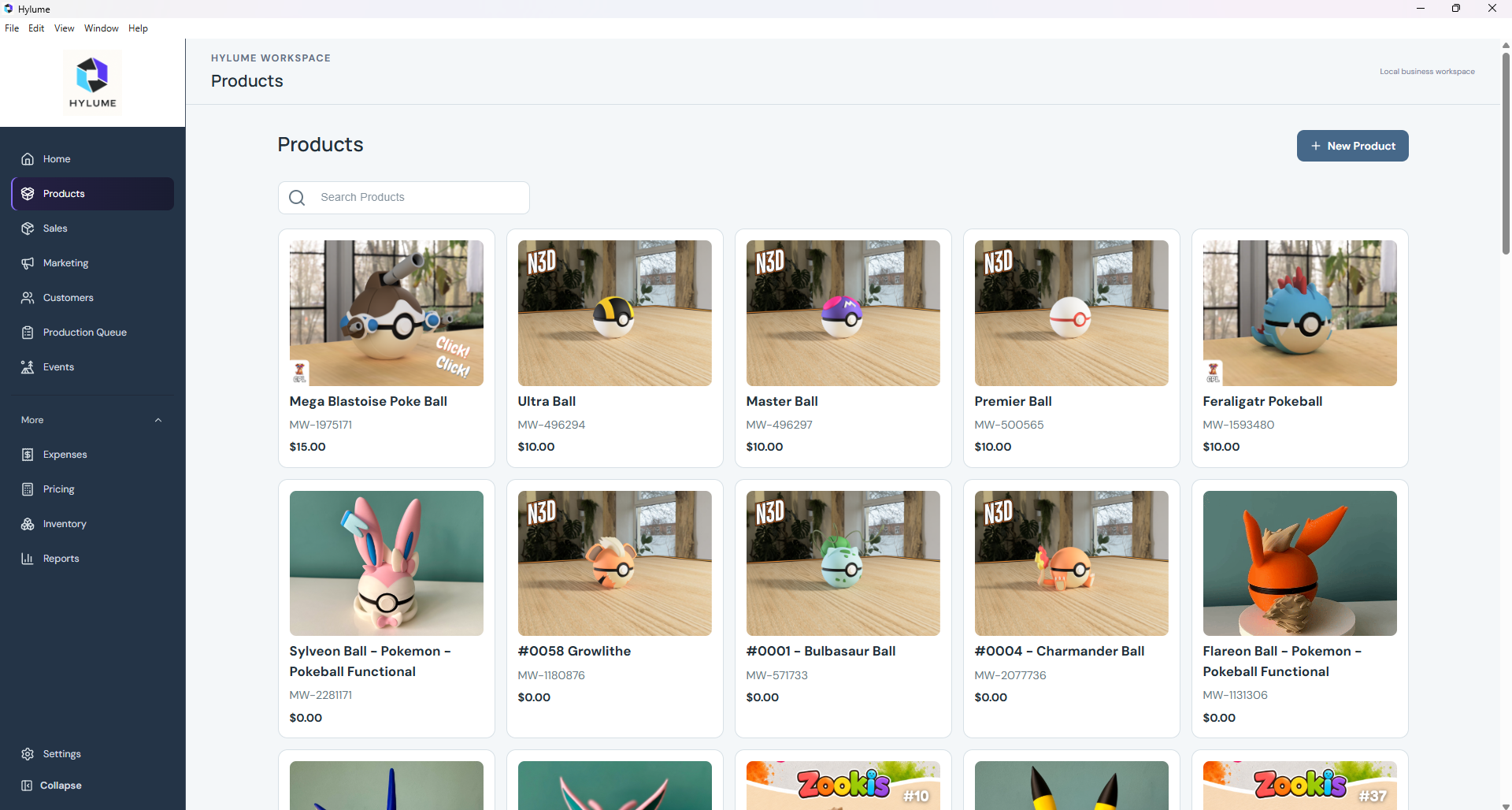This screenshot has width=1512, height=810.
Task: Open the Sales section label
Action: [55, 229]
